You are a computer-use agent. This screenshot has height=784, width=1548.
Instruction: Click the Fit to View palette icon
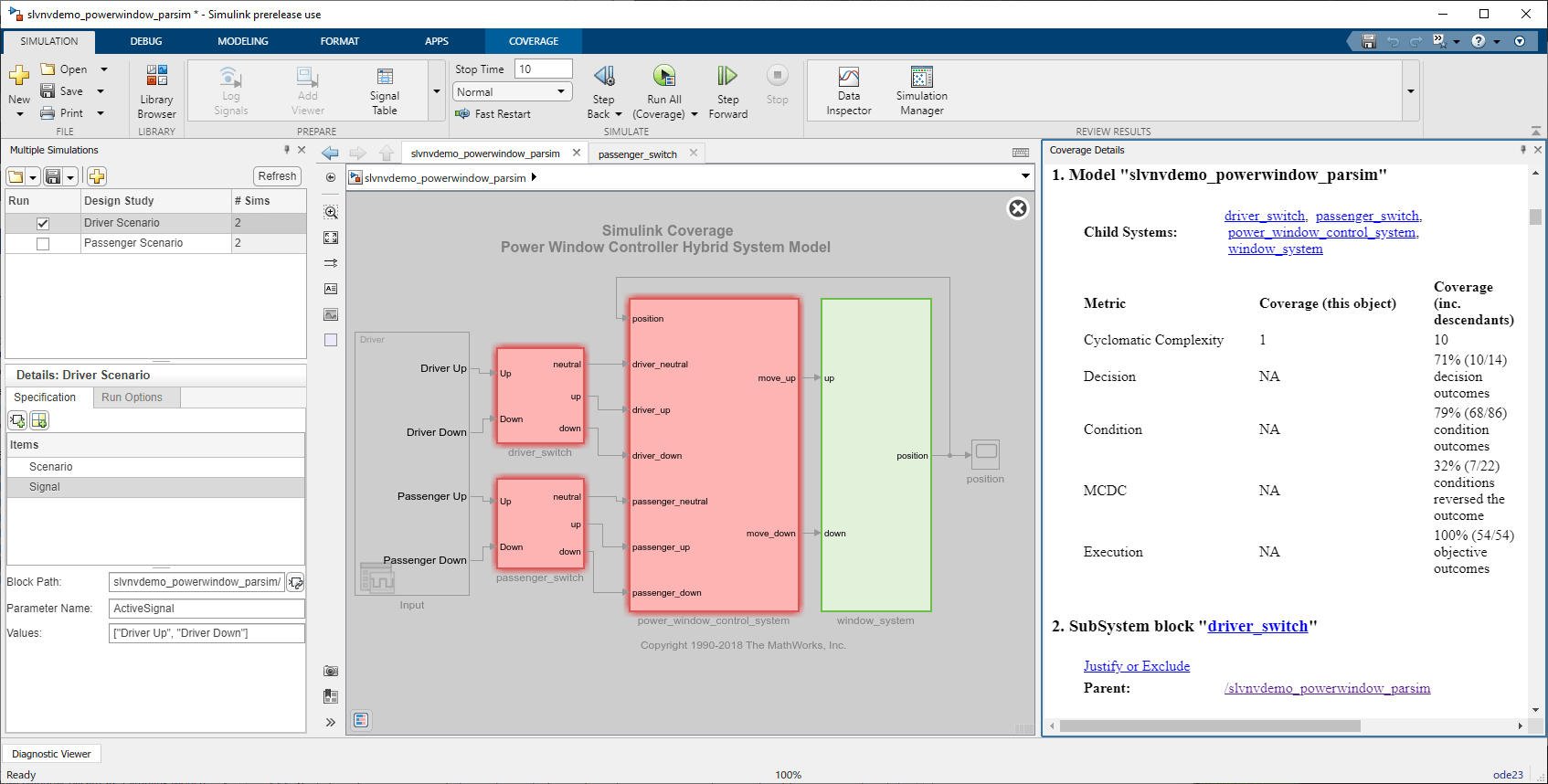331,238
